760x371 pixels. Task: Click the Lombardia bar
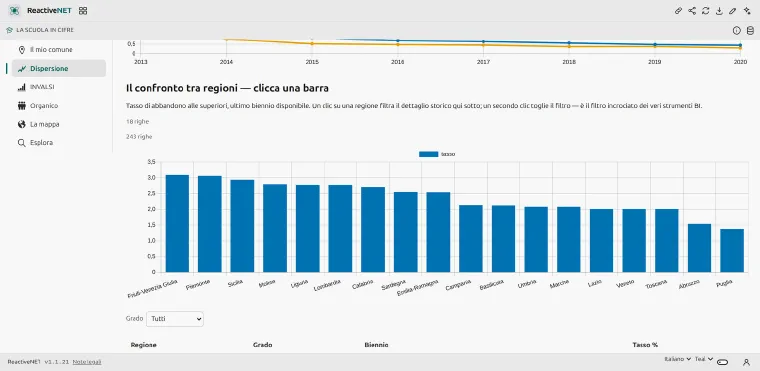coord(340,228)
